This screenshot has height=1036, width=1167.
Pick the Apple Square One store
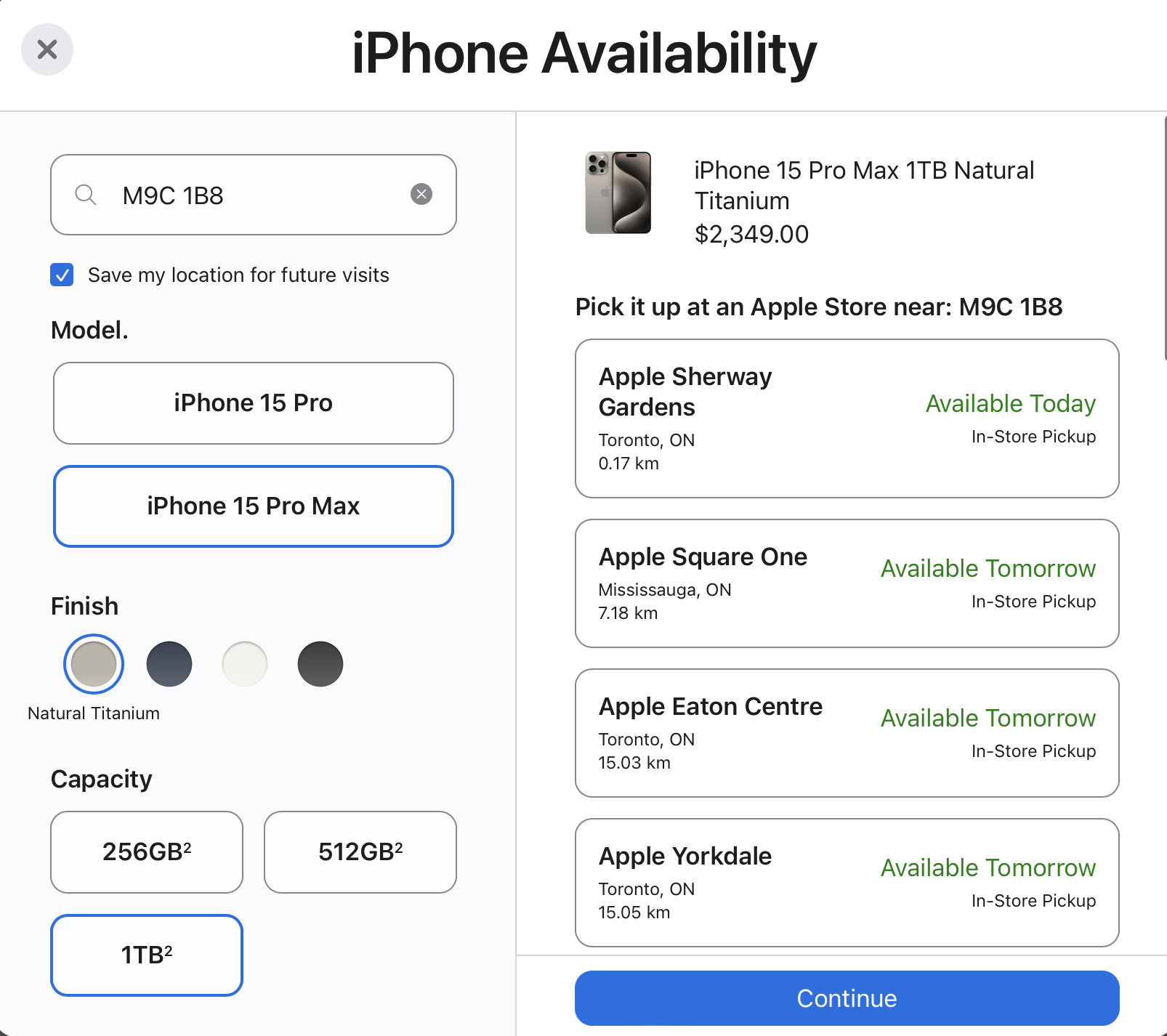(847, 583)
